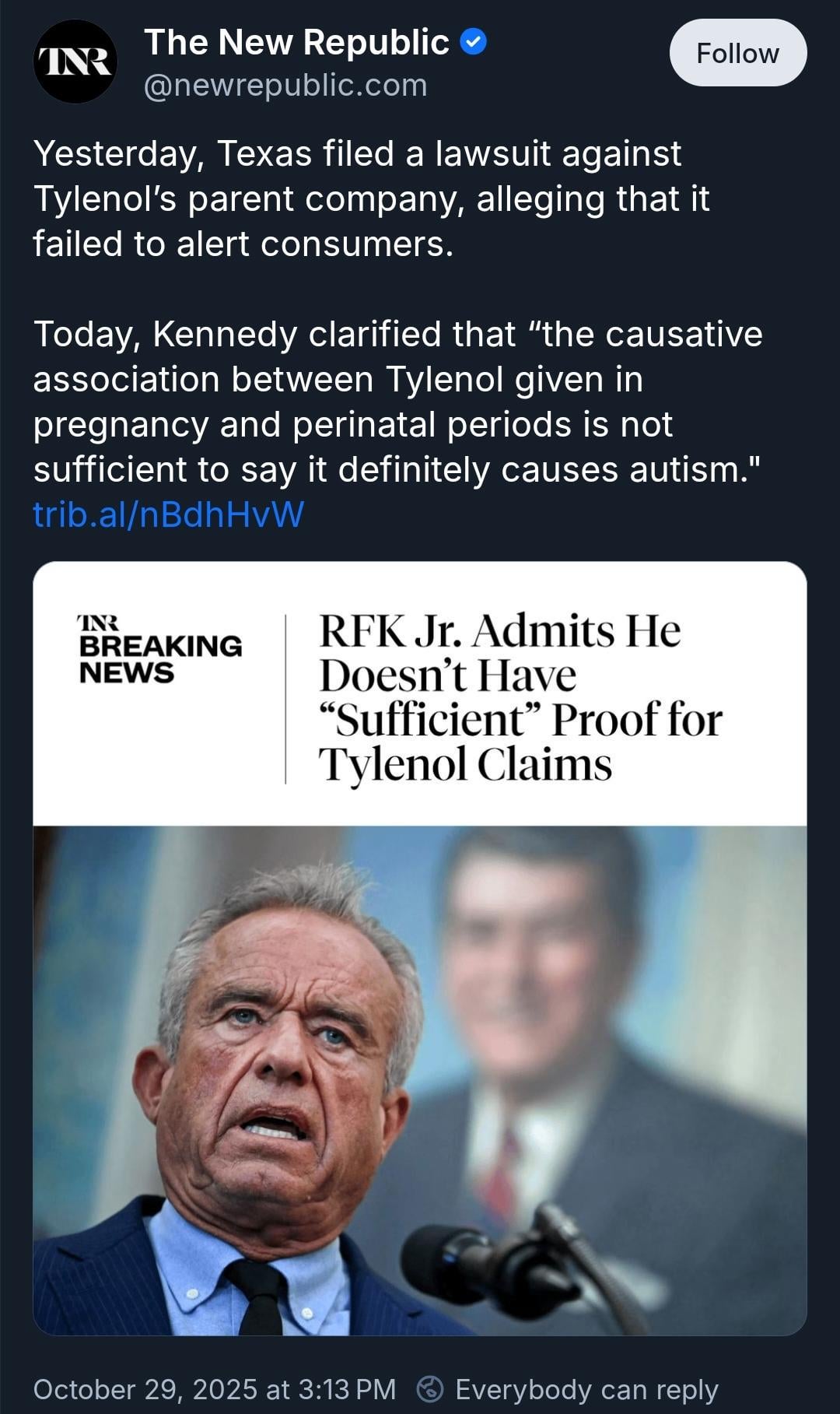The height and width of the screenshot is (1414, 840).
Task: Open The New Republic display name
Action: tap(296, 42)
